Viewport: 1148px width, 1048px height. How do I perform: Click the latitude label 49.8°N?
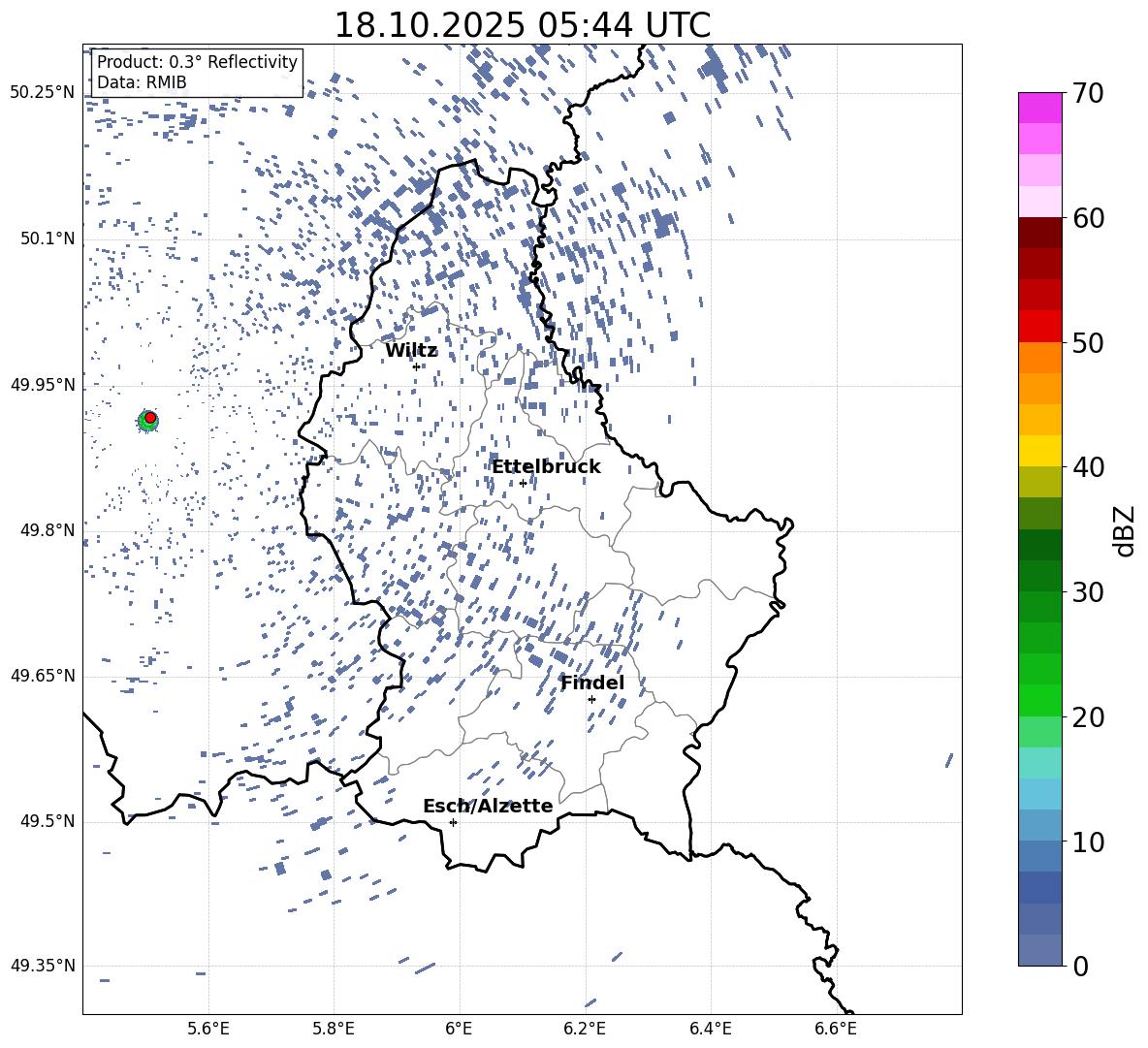click(x=48, y=530)
